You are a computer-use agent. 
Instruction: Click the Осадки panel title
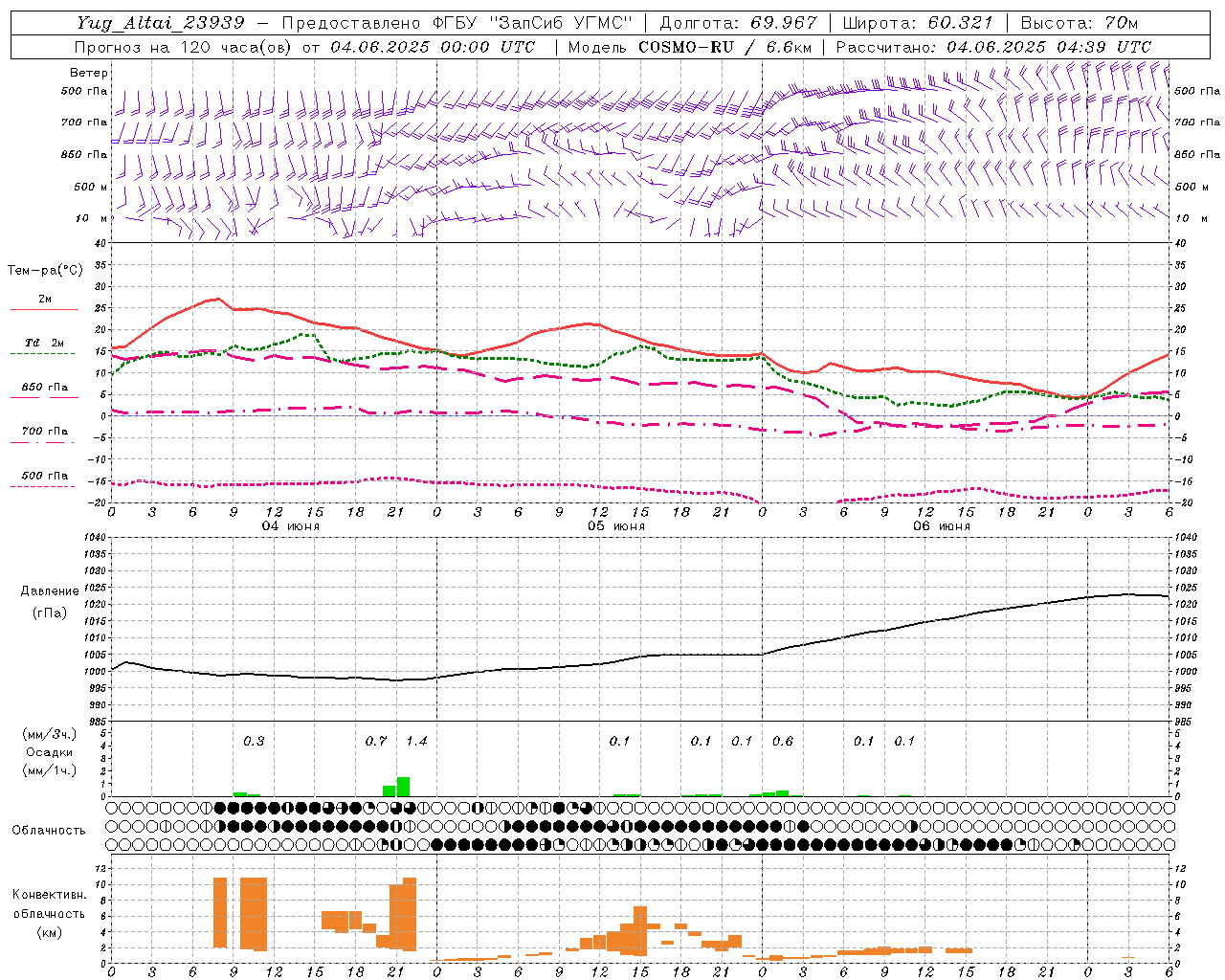coord(50,752)
